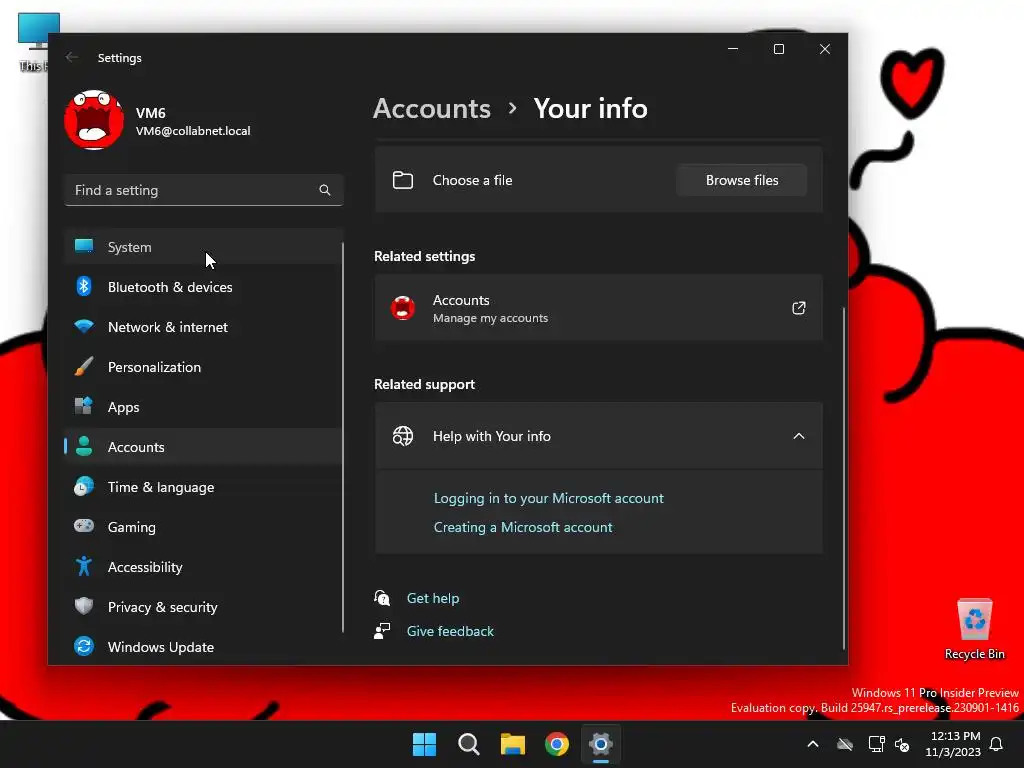Click the shield icon beside Privacy & security
The height and width of the screenshot is (768, 1024).
click(84, 606)
